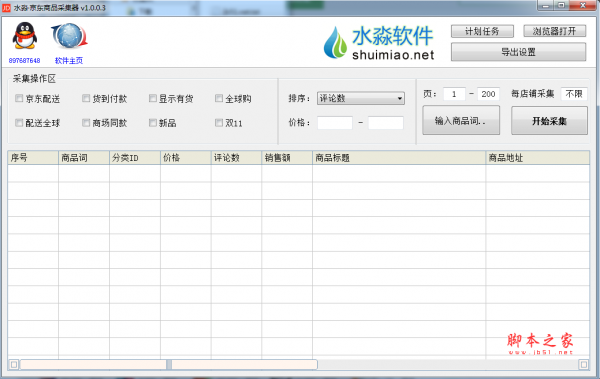Screen dimensions: 600x379
Task: Click the 浏览器打开 button
Action: click(x=554, y=31)
